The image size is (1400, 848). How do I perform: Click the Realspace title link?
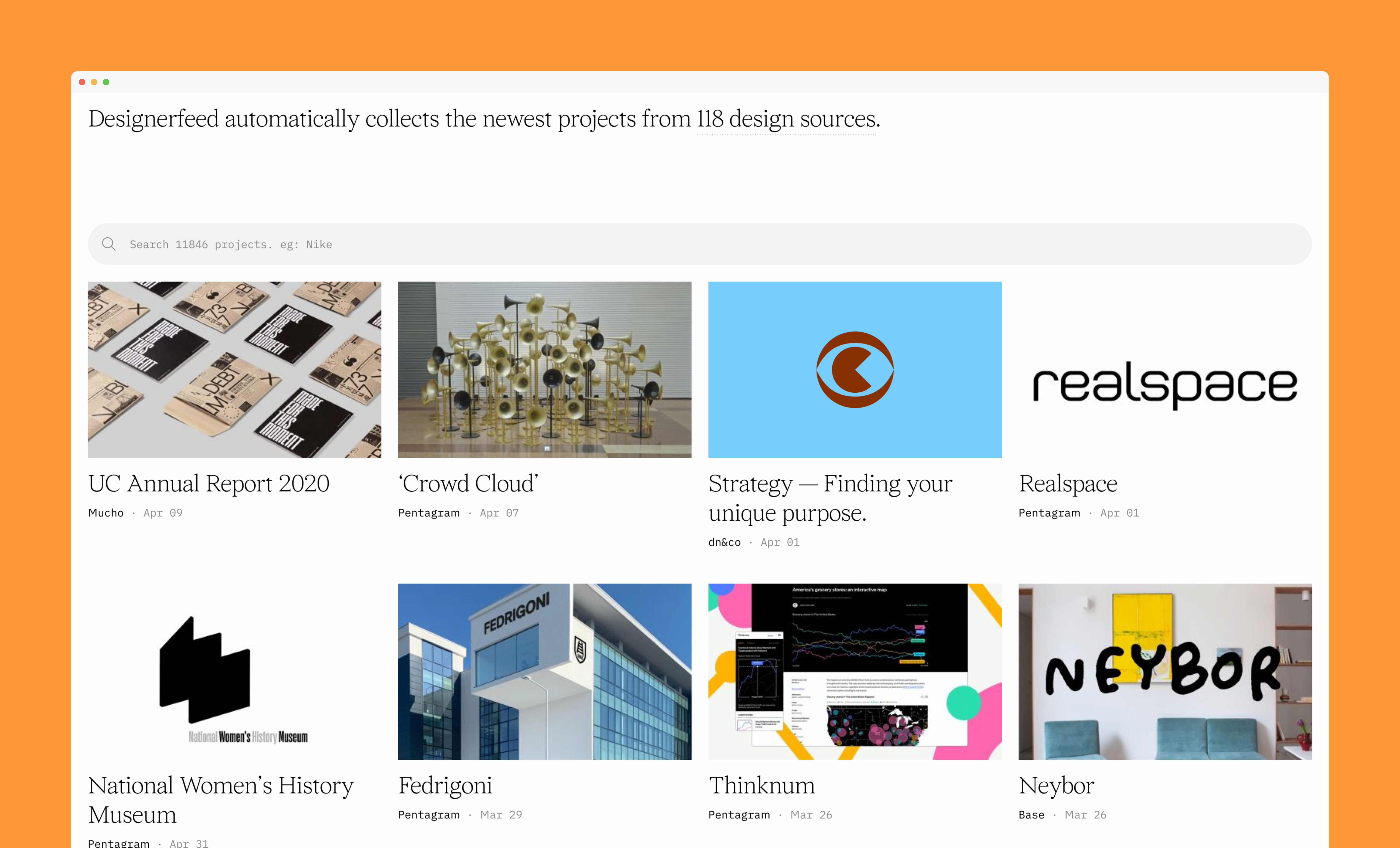pyautogui.click(x=1067, y=484)
